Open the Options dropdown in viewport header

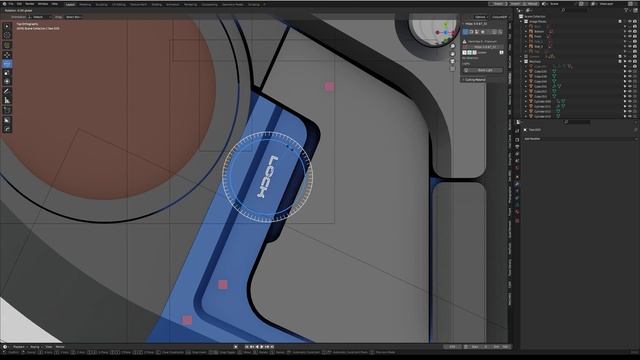[480, 17]
